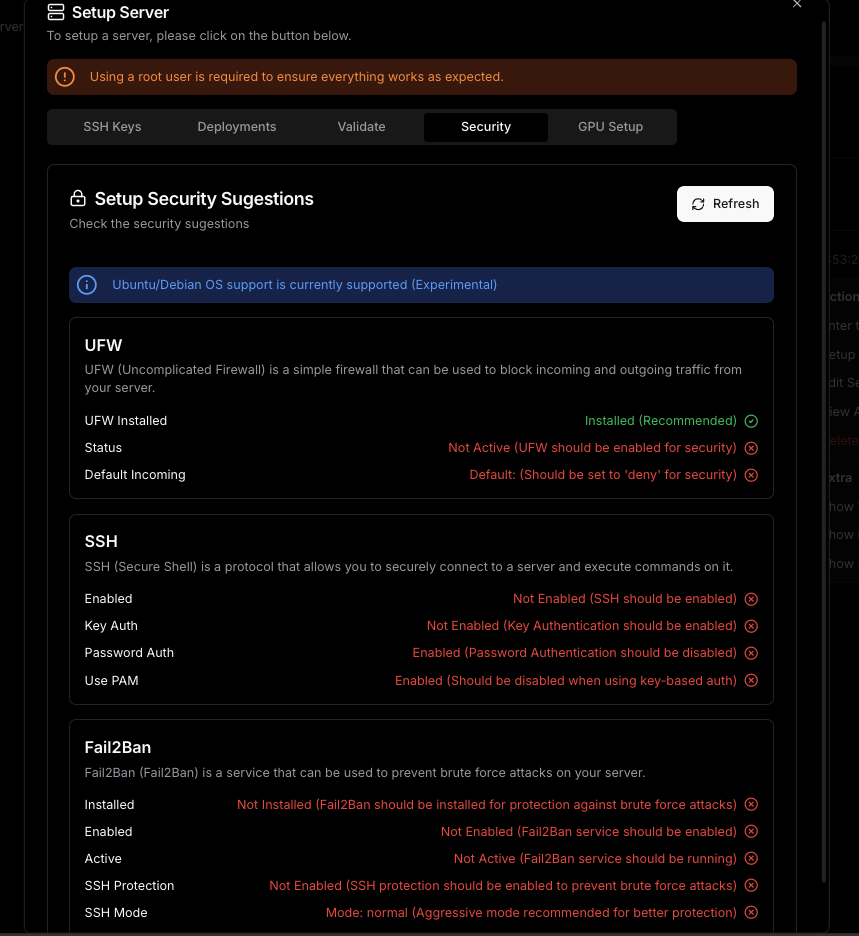This screenshot has width=859, height=936.
Task: Click the 'UFW' section heading
Action: [103, 345]
